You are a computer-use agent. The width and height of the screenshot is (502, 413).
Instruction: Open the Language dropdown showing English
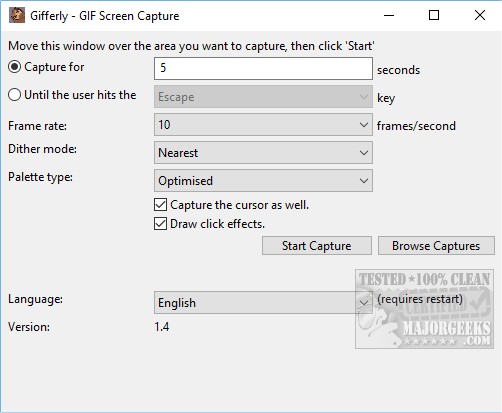(x=263, y=303)
